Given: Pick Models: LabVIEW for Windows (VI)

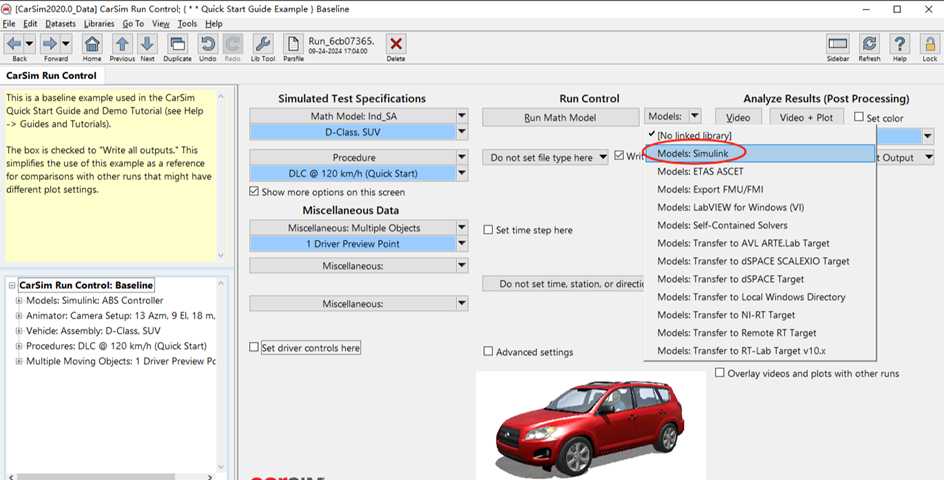Looking at the screenshot, I should point(760,207).
